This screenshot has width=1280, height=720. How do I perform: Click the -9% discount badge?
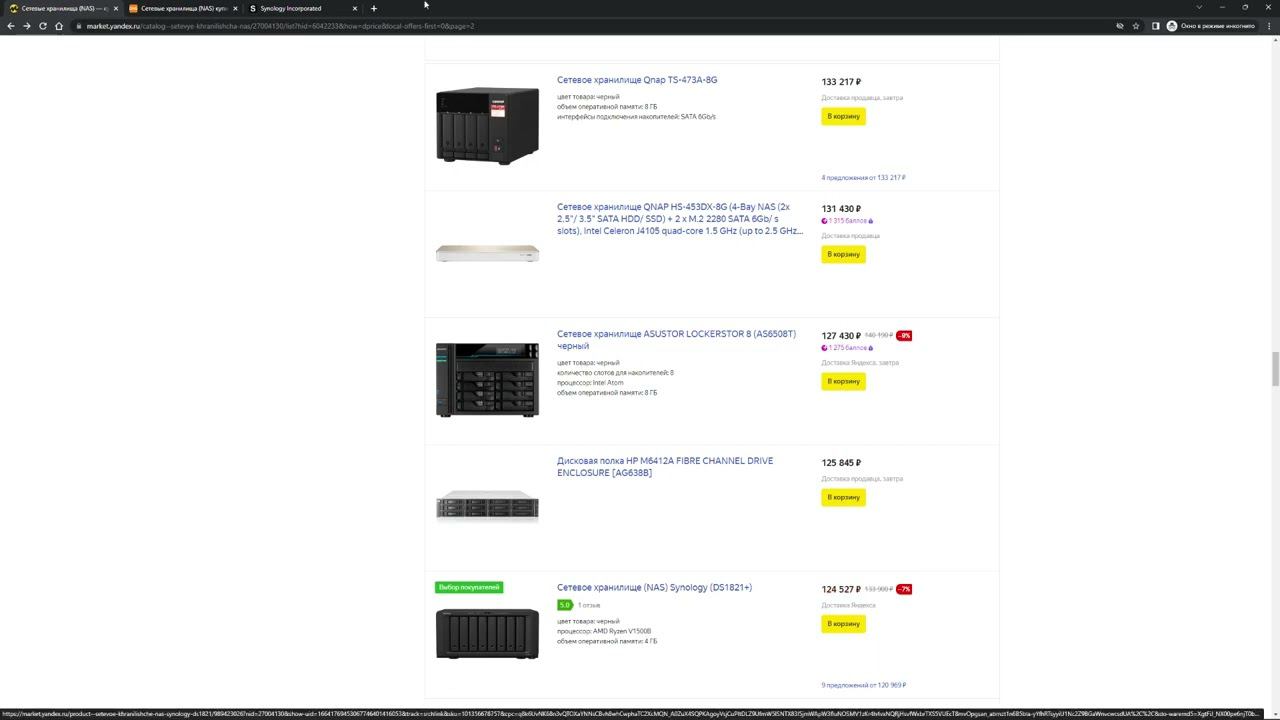click(x=904, y=336)
